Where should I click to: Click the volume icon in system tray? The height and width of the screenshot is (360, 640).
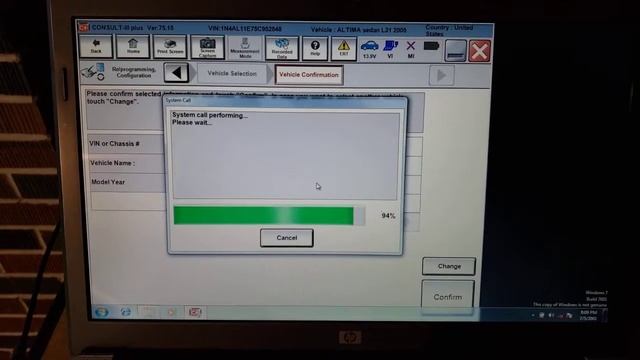(x=551, y=315)
